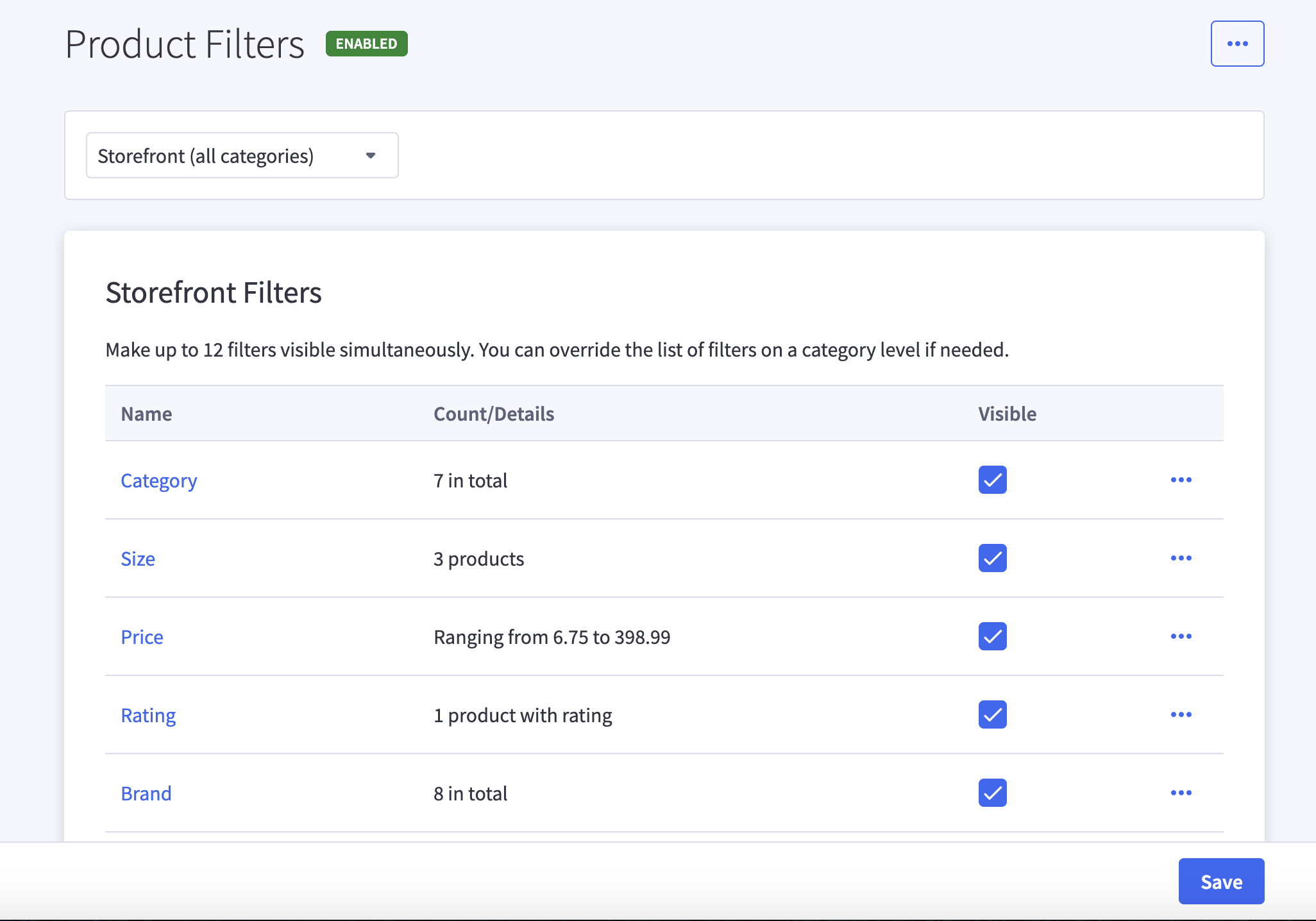Viewport: 1316px width, 921px height.
Task: Open the Brand filter details
Action: [146, 793]
